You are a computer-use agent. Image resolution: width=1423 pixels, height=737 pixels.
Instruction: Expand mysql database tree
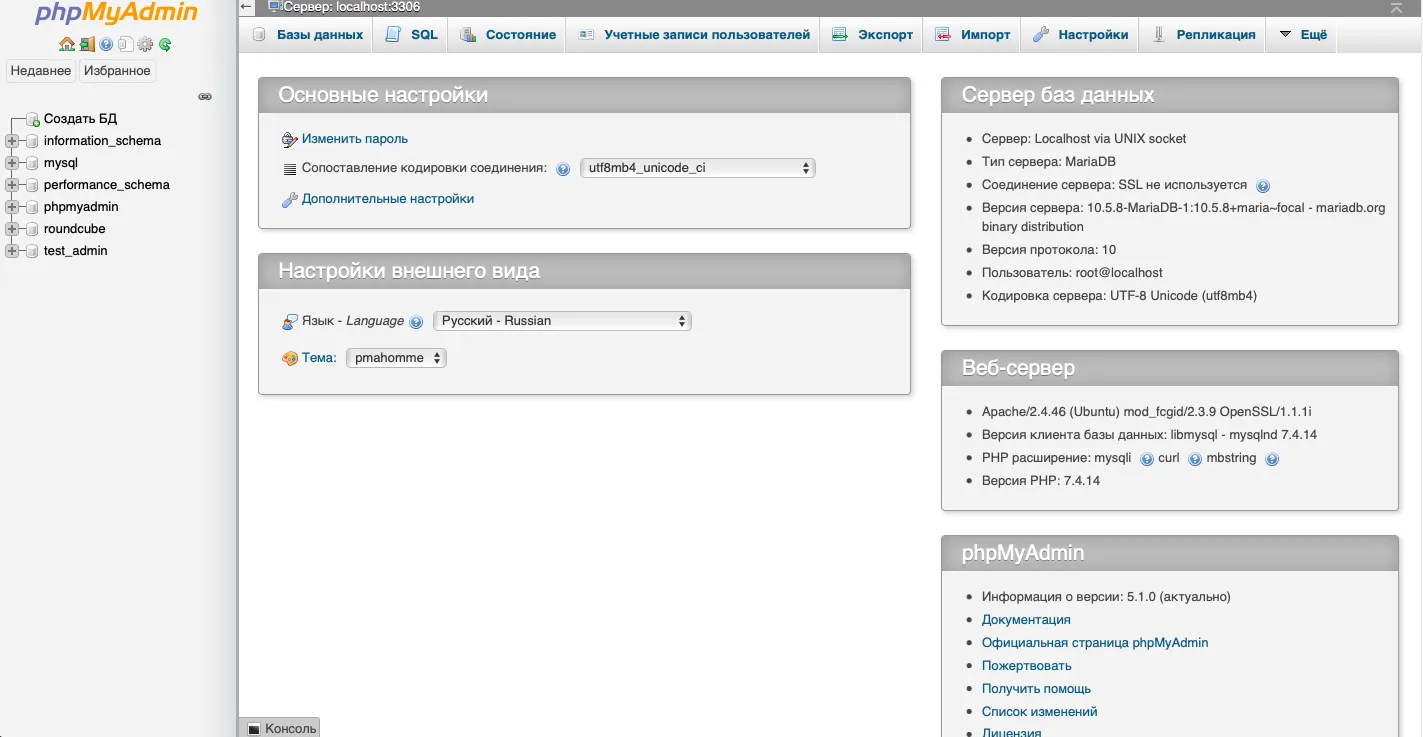coord(12,163)
